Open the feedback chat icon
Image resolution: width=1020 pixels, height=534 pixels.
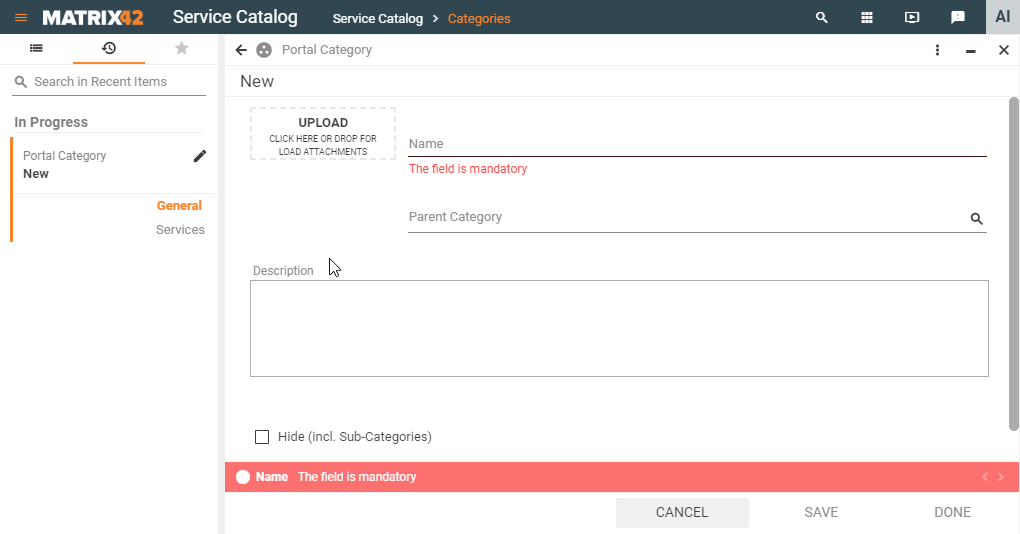[x=957, y=18]
